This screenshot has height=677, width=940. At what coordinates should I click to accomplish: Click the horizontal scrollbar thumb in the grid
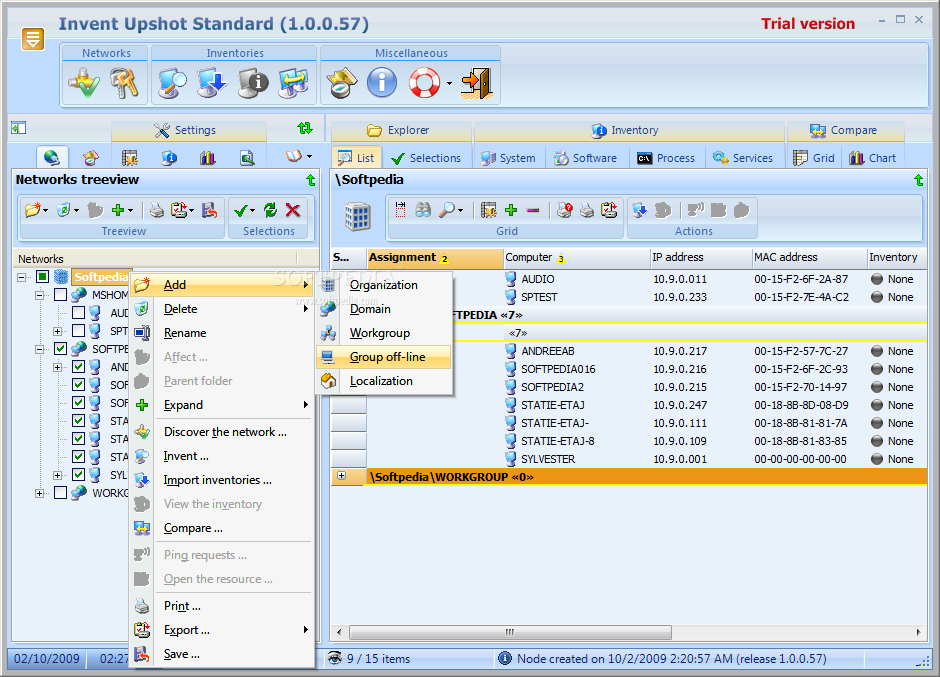(x=510, y=632)
